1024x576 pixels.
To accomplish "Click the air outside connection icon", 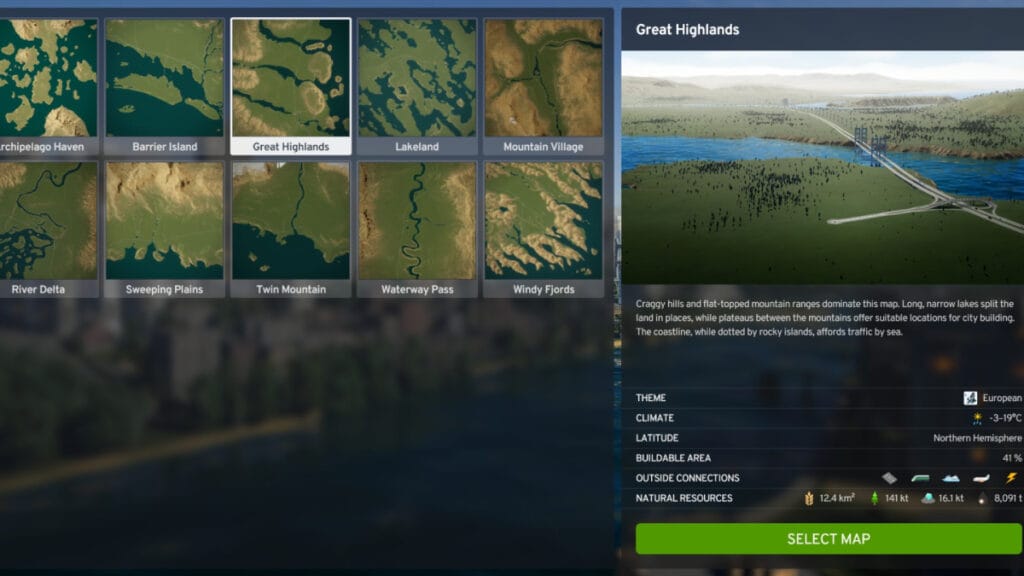I will [979, 477].
